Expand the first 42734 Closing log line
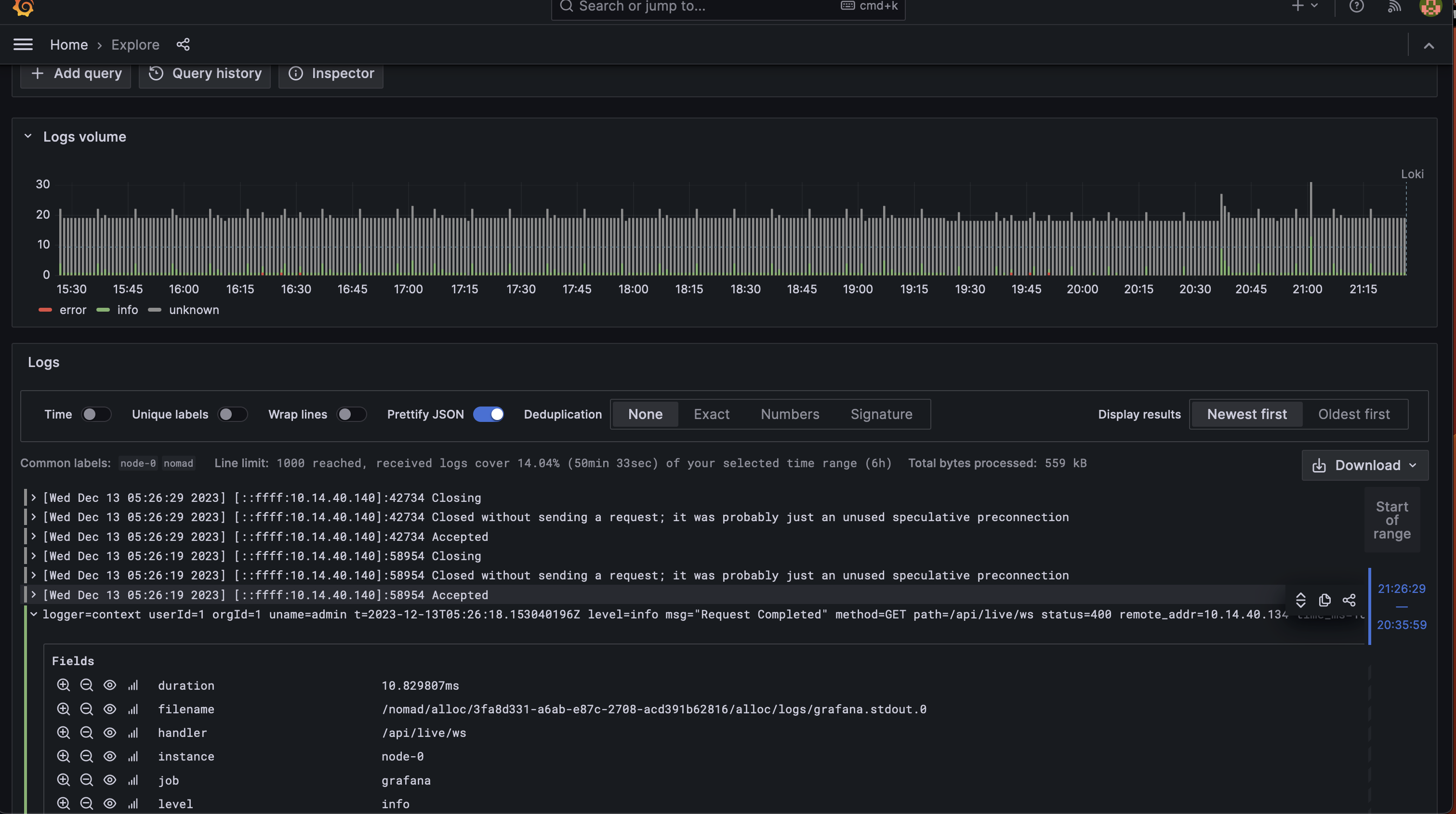This screenshot has height=814, width=1456. click(x=33, y=498)
